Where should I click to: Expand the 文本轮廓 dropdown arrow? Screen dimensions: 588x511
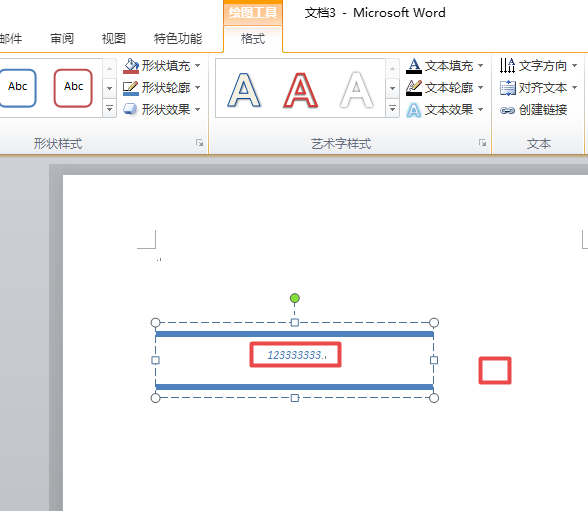coord(480,88)
